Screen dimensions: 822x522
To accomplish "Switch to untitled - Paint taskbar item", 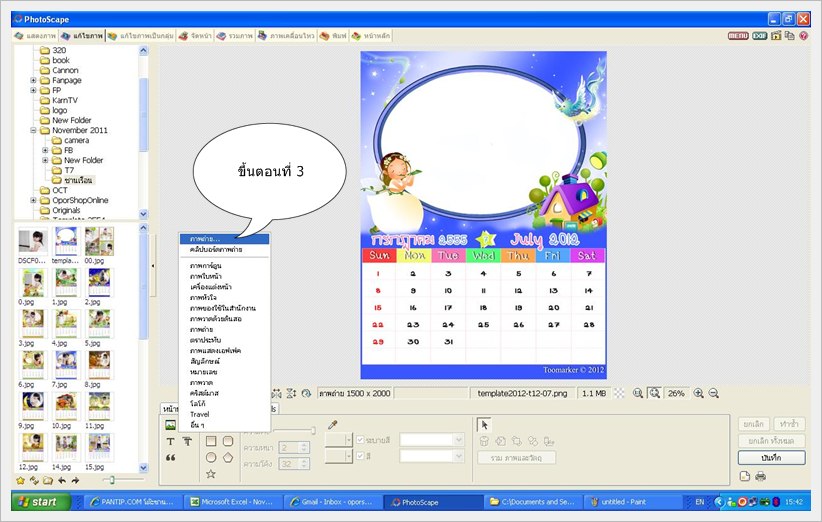I will click(634, 502).
